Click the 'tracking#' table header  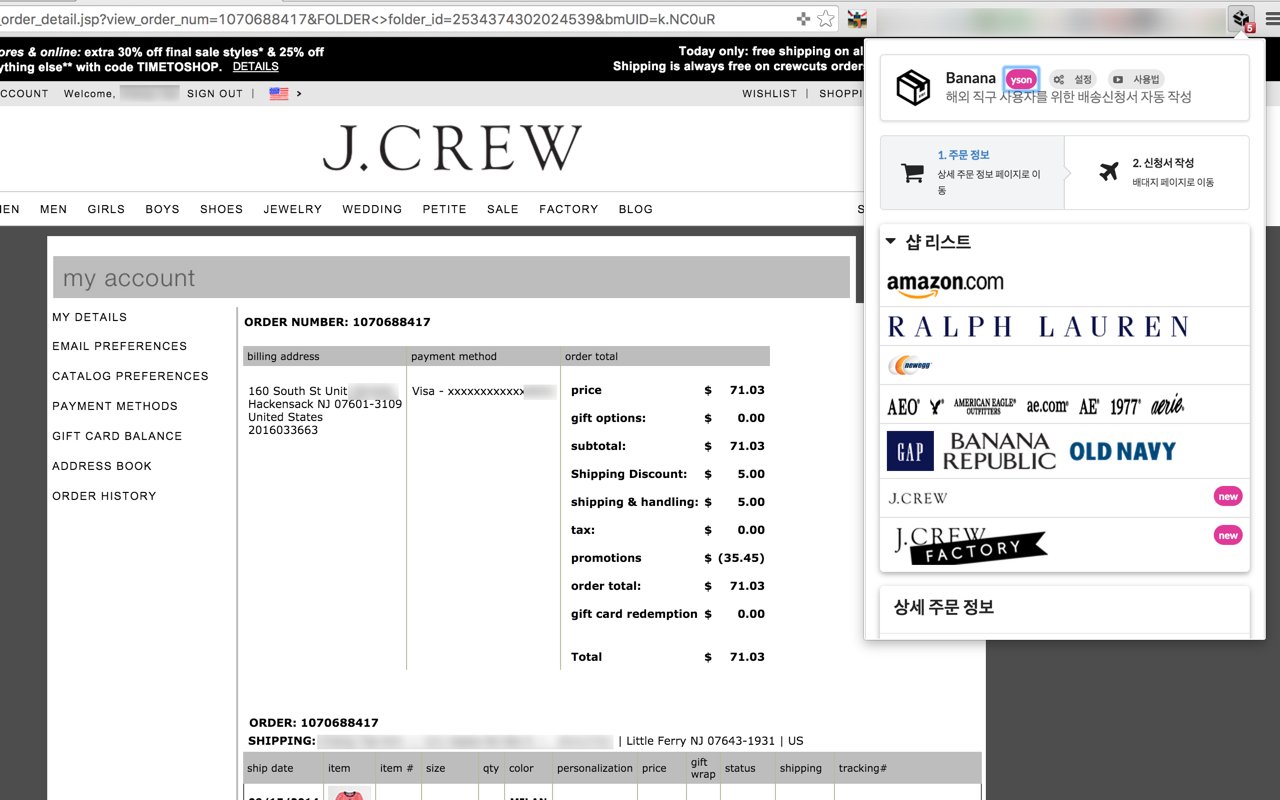tap(863, 768)
